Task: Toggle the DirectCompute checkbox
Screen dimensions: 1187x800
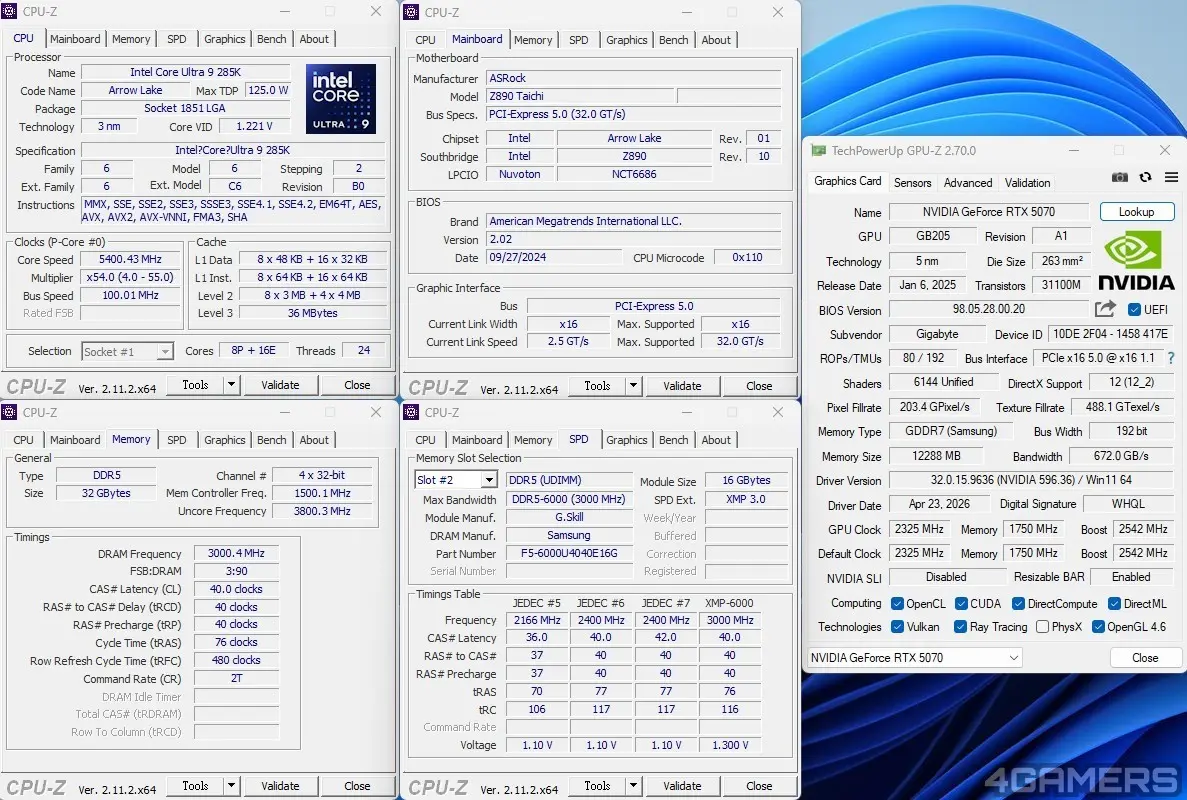Action: click(x=1018, y=603)
